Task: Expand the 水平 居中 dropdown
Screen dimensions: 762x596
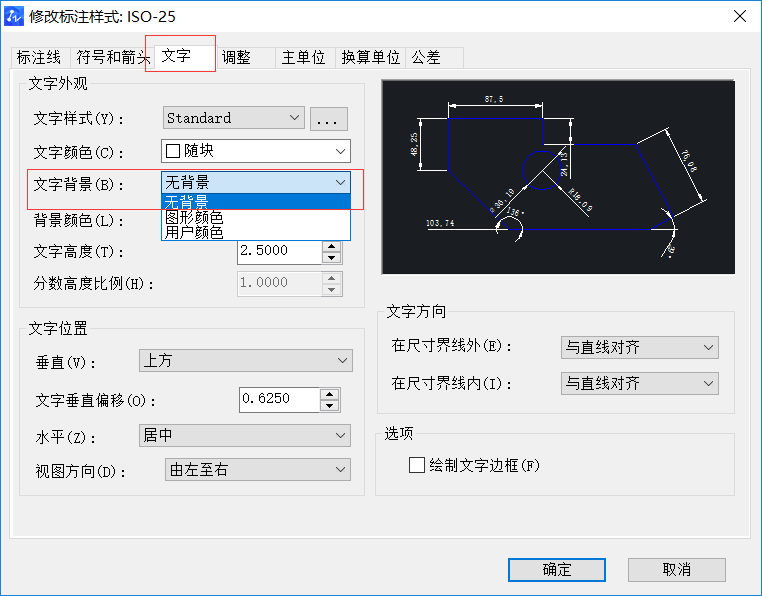Action: click(245, 435)
